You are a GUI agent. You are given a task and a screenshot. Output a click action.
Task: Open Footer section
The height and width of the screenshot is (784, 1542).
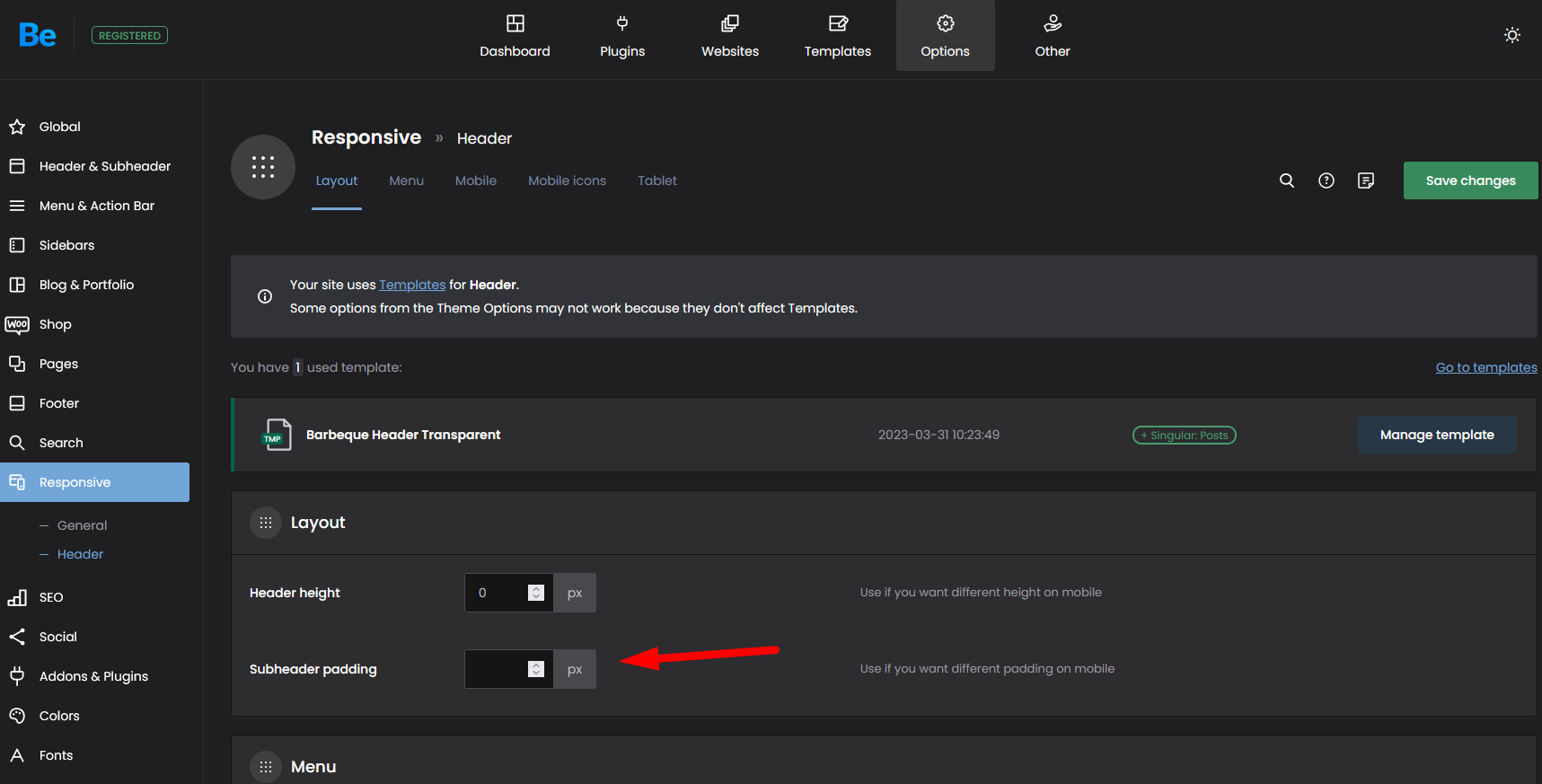(95, 403)
